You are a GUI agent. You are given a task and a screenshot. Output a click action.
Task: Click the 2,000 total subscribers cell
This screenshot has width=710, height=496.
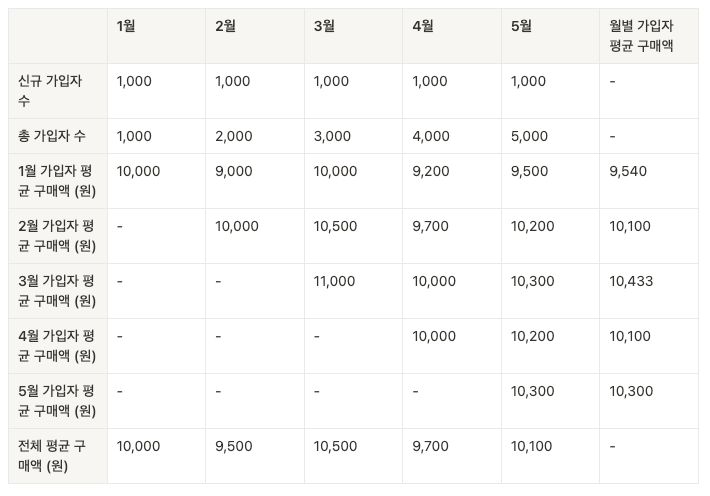point(234,136)
